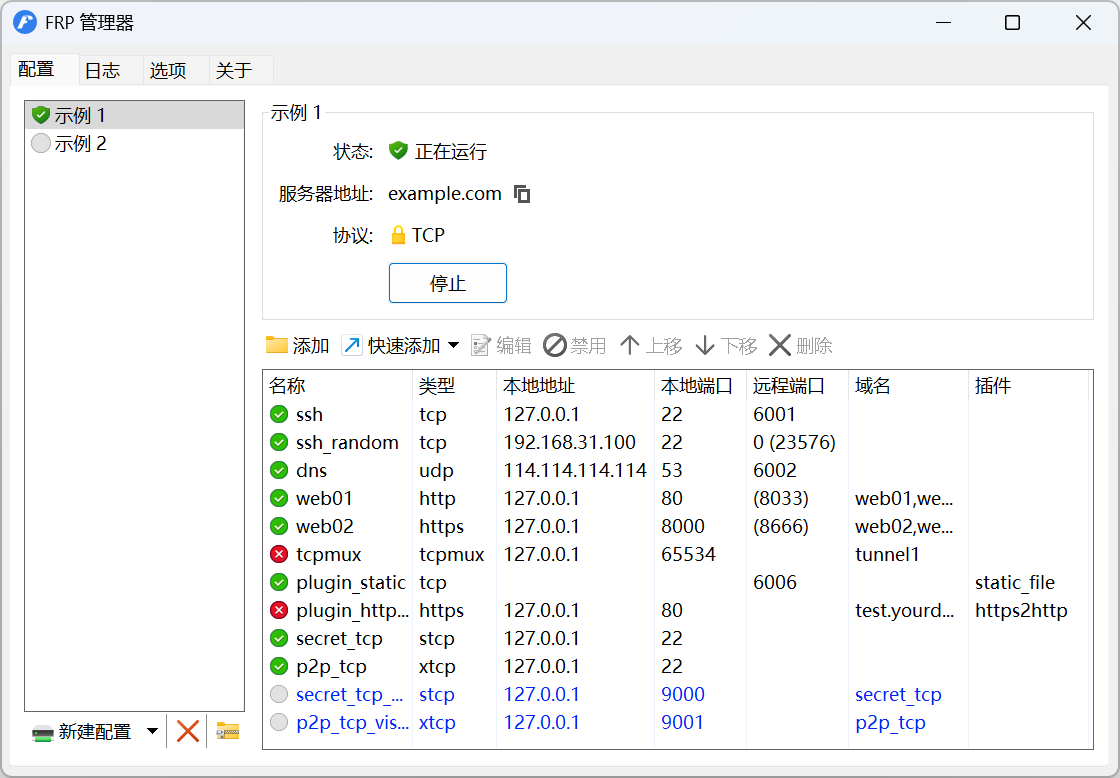The width and height of the screenshot is (1120, 778).
Task: Copy server address using copy icon beside example.com
Action: point(522,193)
